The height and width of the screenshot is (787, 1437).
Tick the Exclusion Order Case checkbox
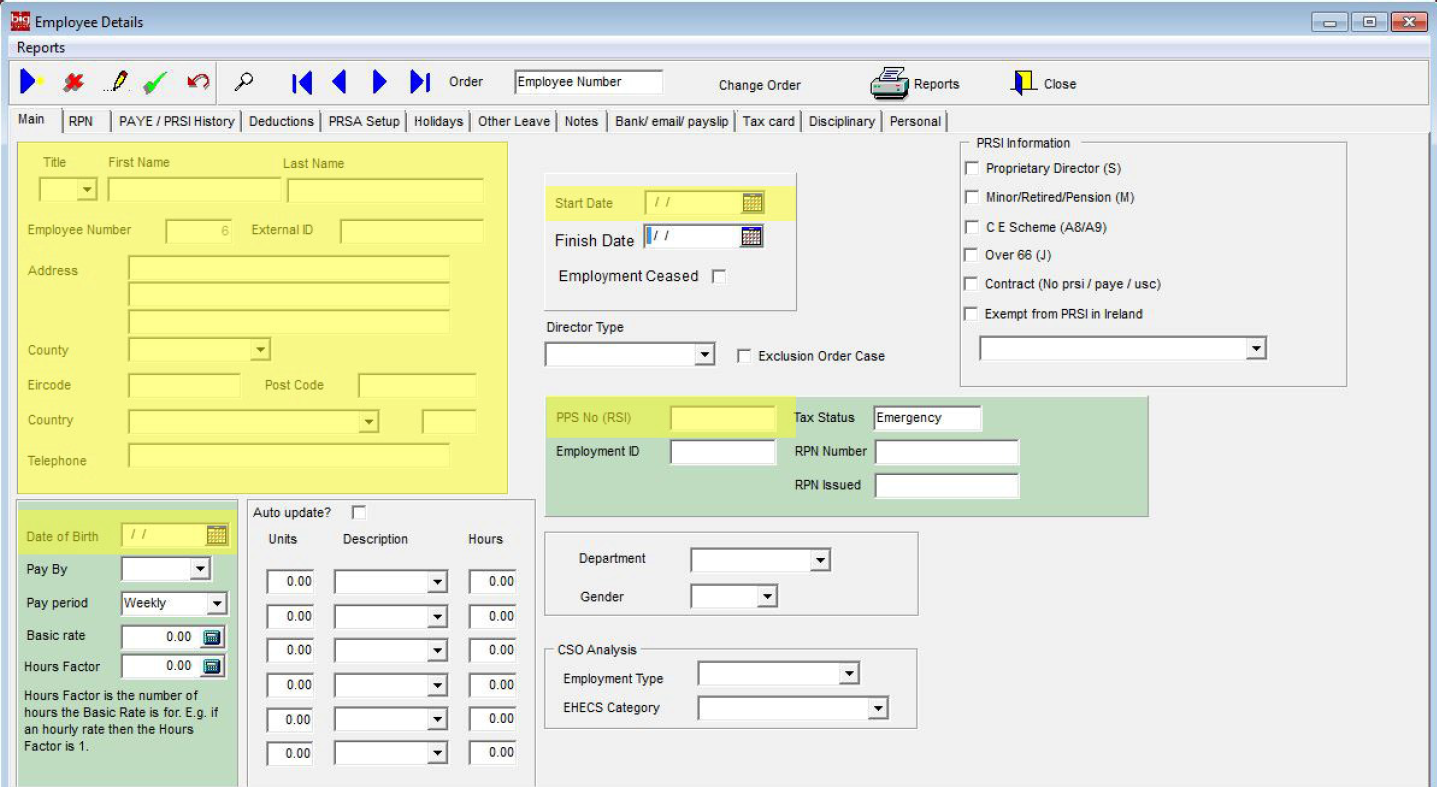(743, 356)
